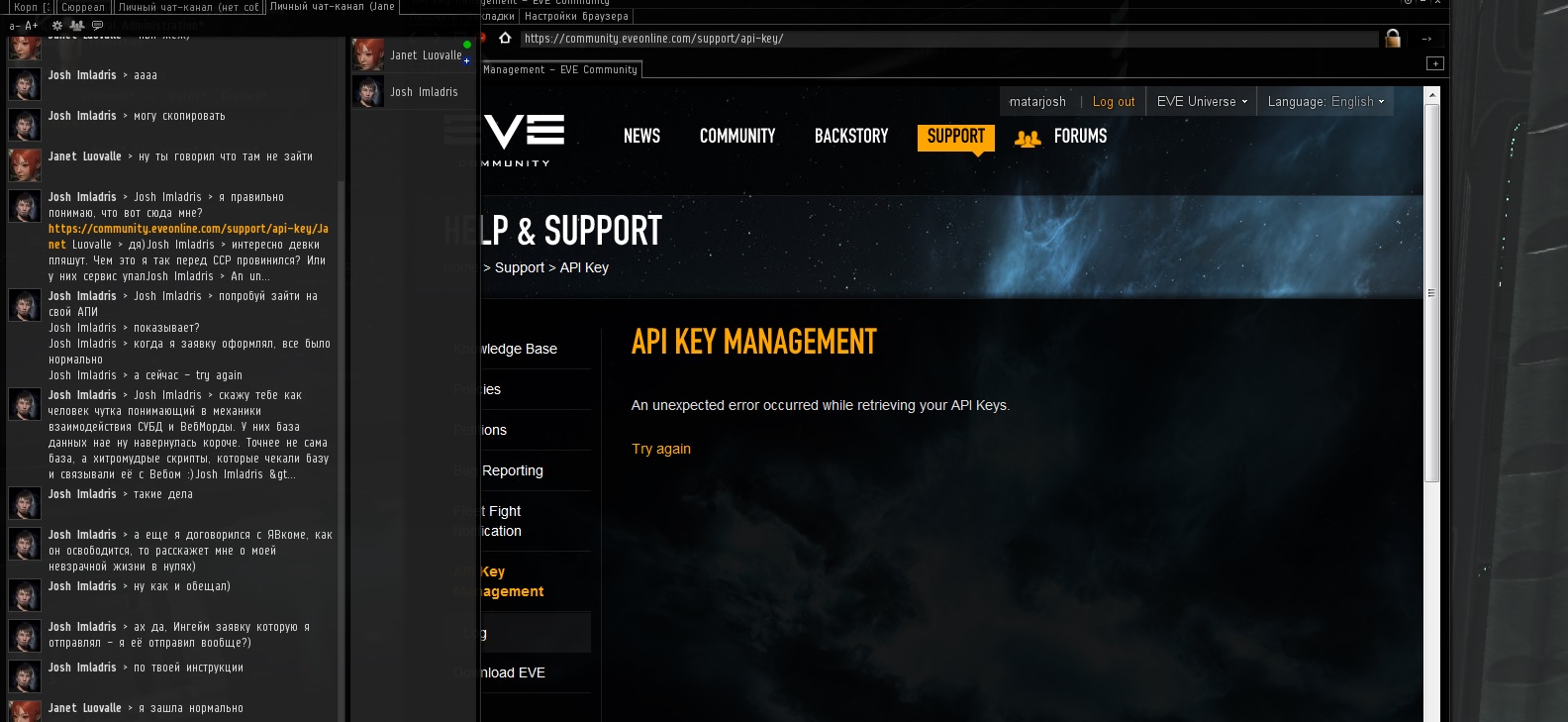Open the COMMUNITY navigation item
Viewport: 1568px width, 722px height.
pyautogui.click(x=737, y=137)
